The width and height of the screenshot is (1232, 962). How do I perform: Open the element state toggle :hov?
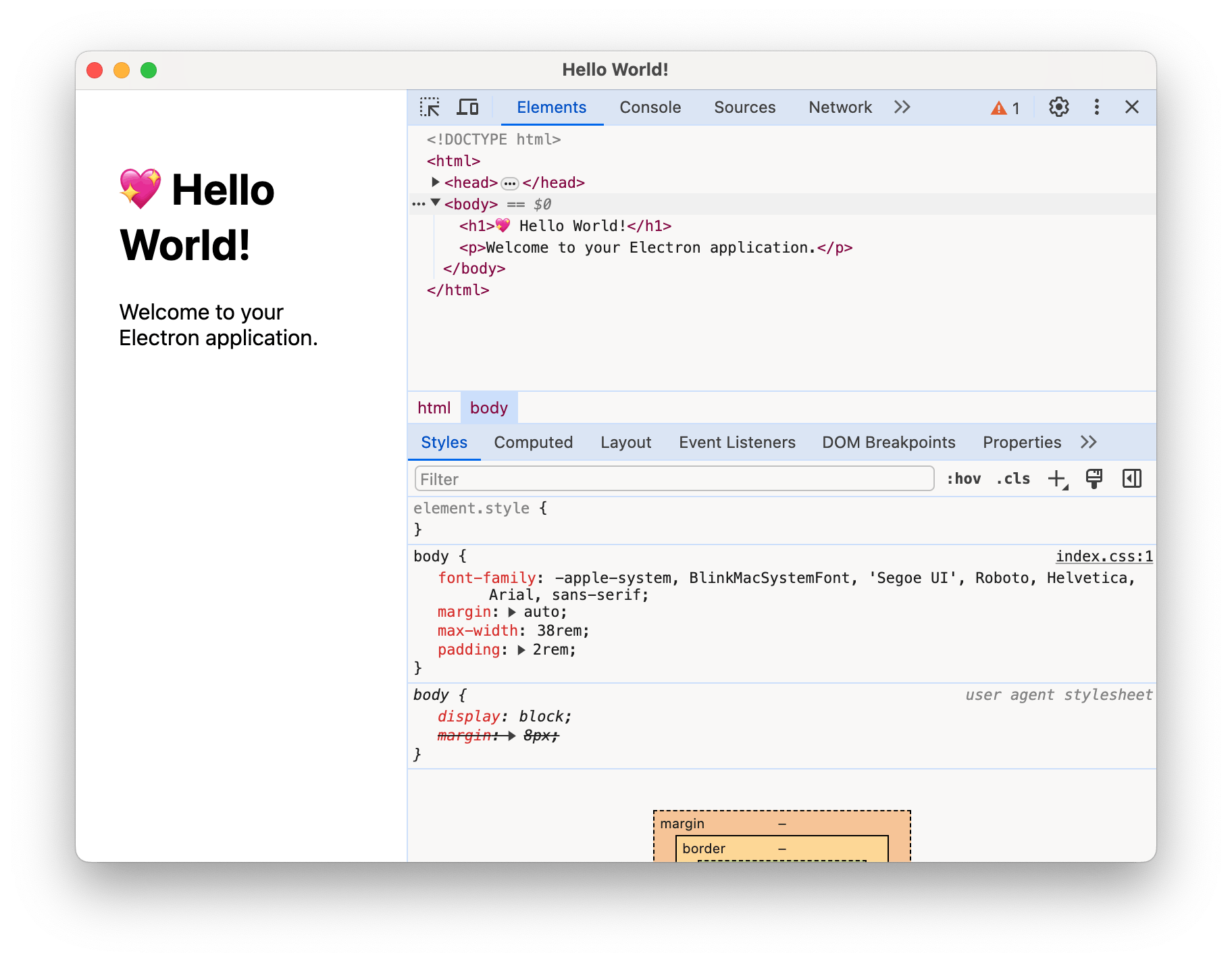965,478
